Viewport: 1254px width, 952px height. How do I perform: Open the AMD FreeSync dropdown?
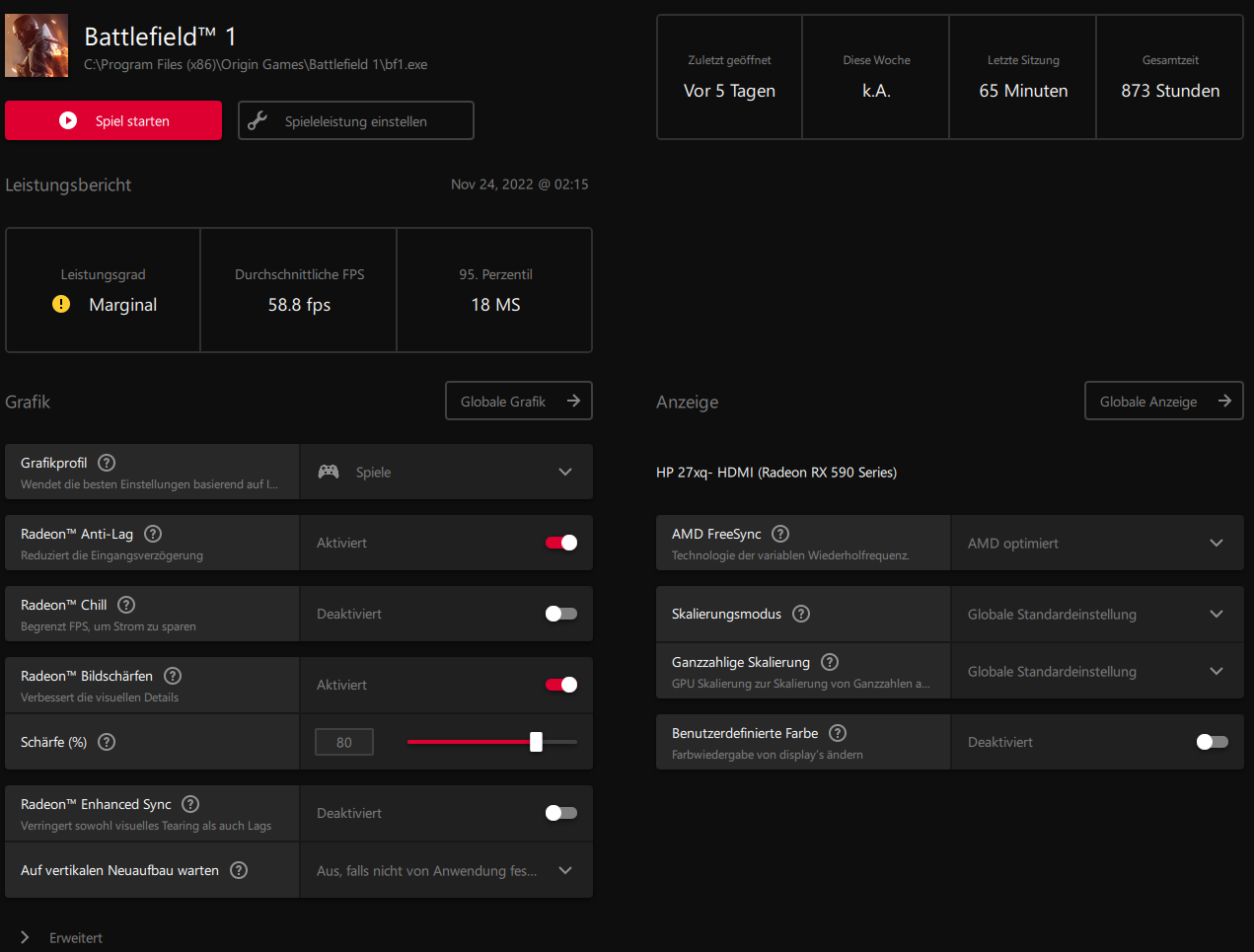tap(1097, 543)
